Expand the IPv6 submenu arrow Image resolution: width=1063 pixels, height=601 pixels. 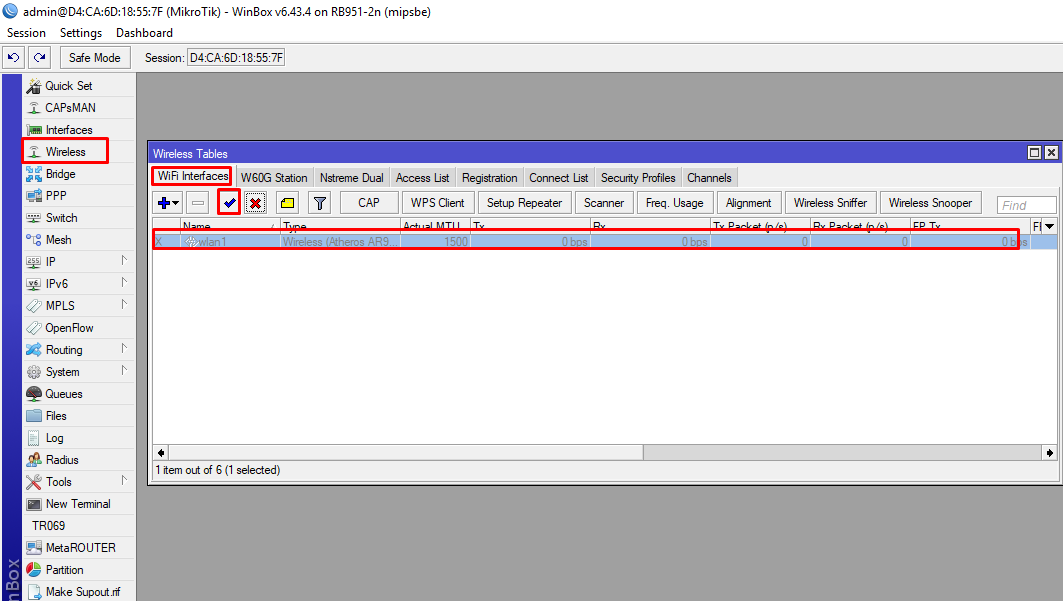124,283
